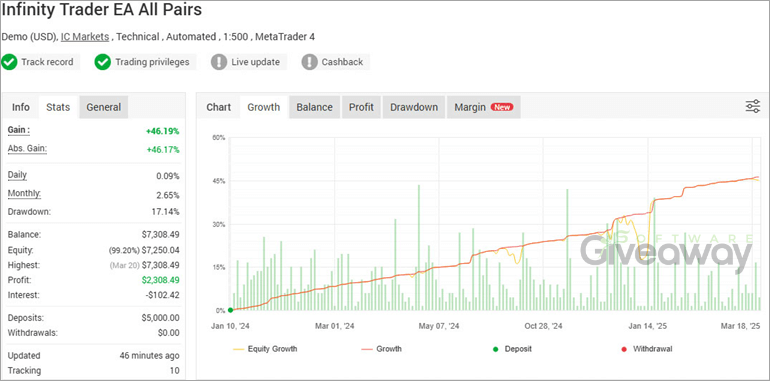770x381 pixels.
Task: Click the Tracking count 10
Action: [x=174, y=371]
